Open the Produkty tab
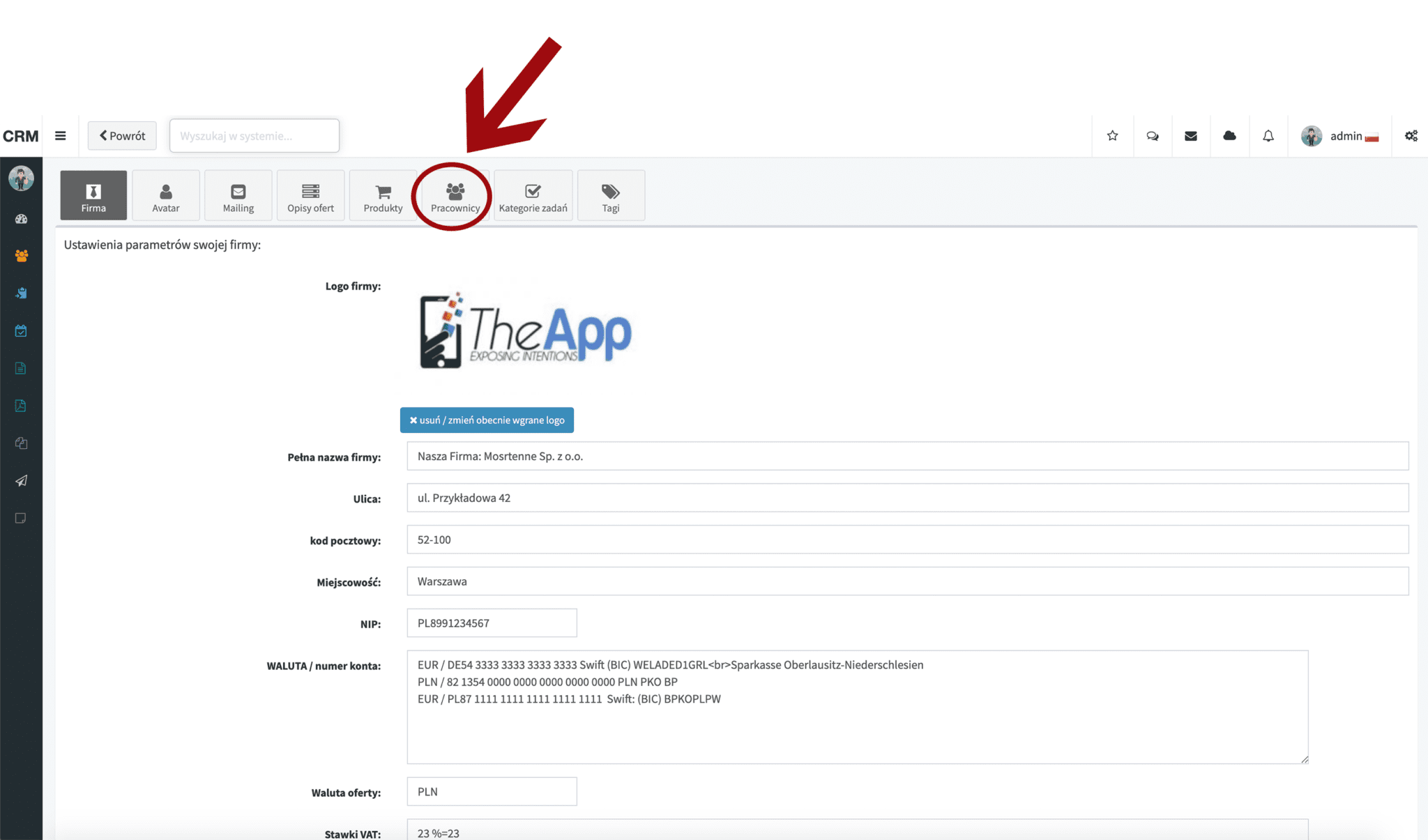1428x840 pixels. pyautogui.click(x=383, y=195)
